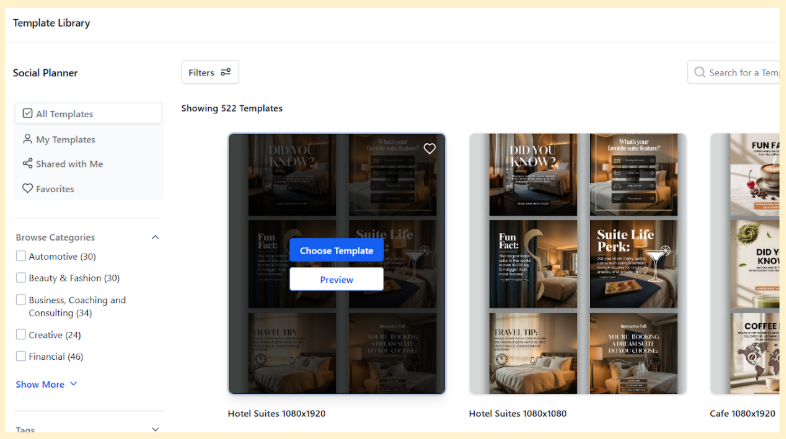Viewport: 786px width, 439px height.
Task: Click the Social Planner heading
Action: pos(45,73)
